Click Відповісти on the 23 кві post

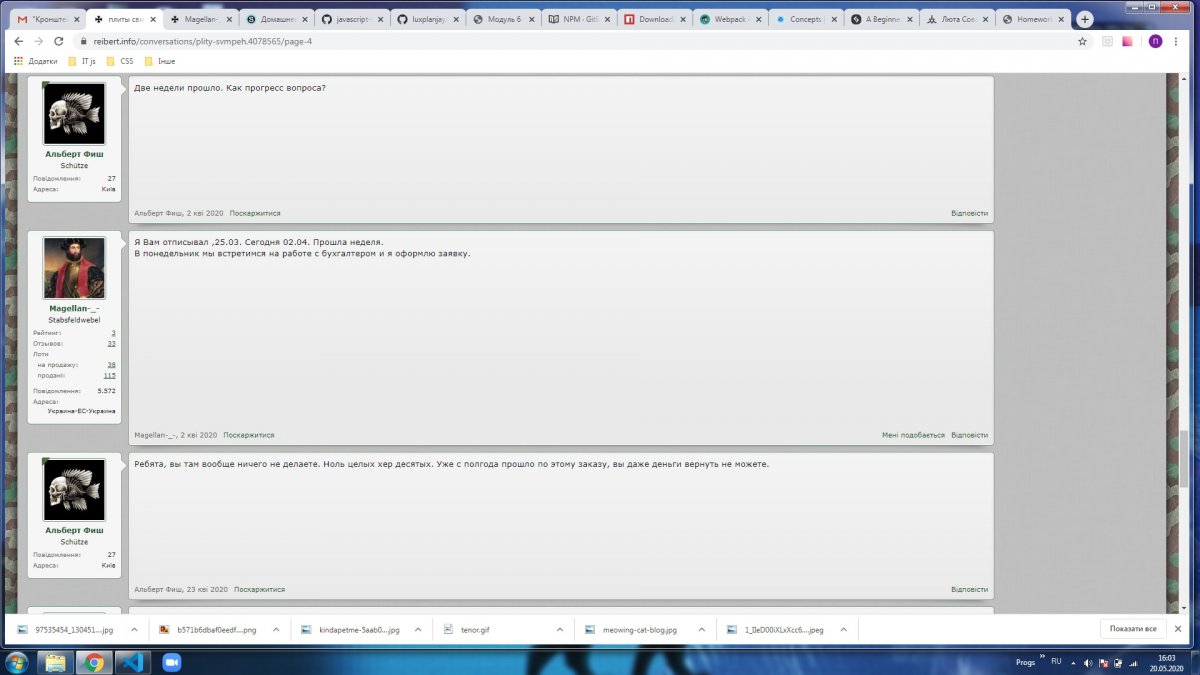[969, 590]
